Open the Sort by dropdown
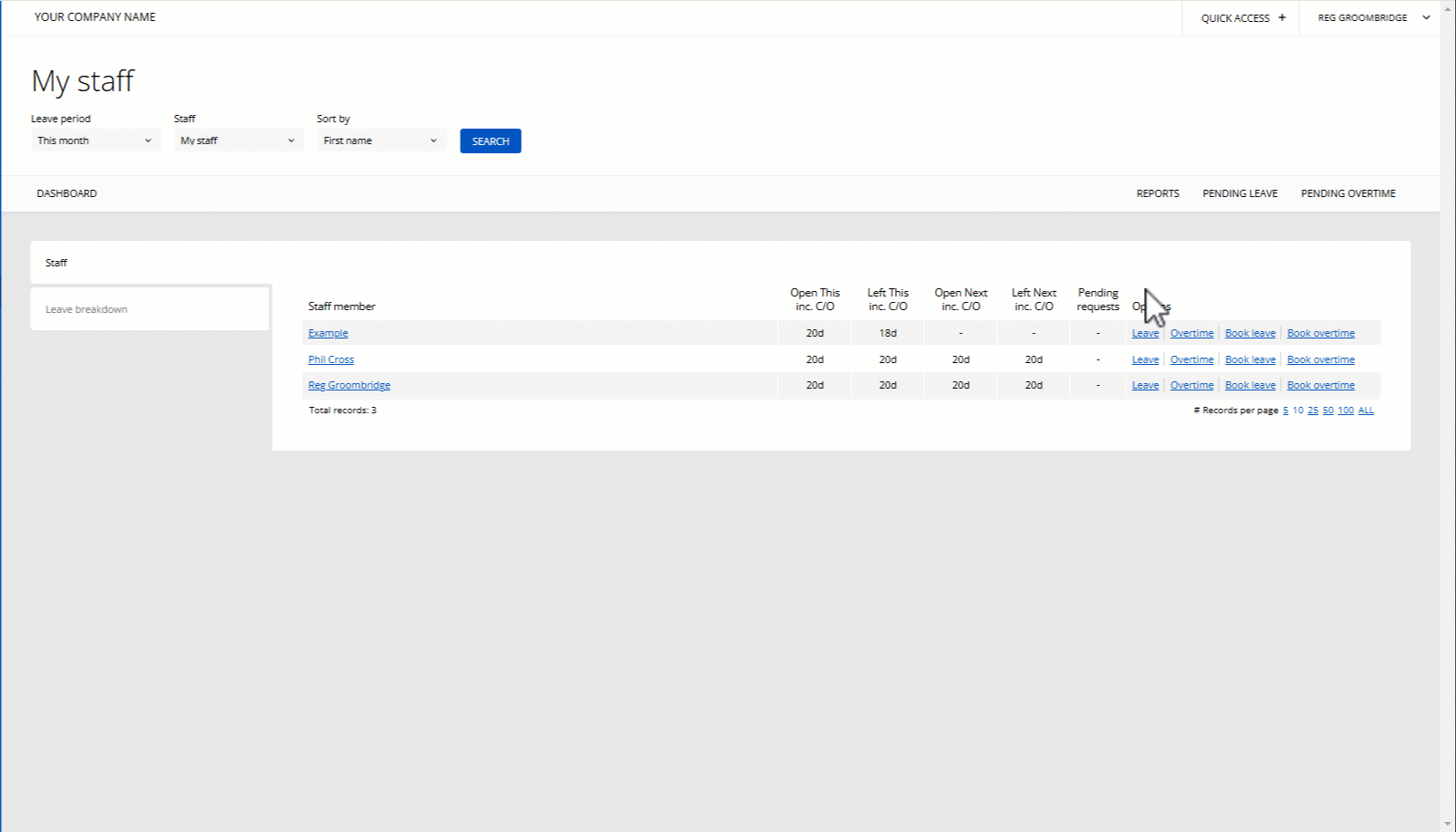The image size is (1456, 832). point(380,140)
